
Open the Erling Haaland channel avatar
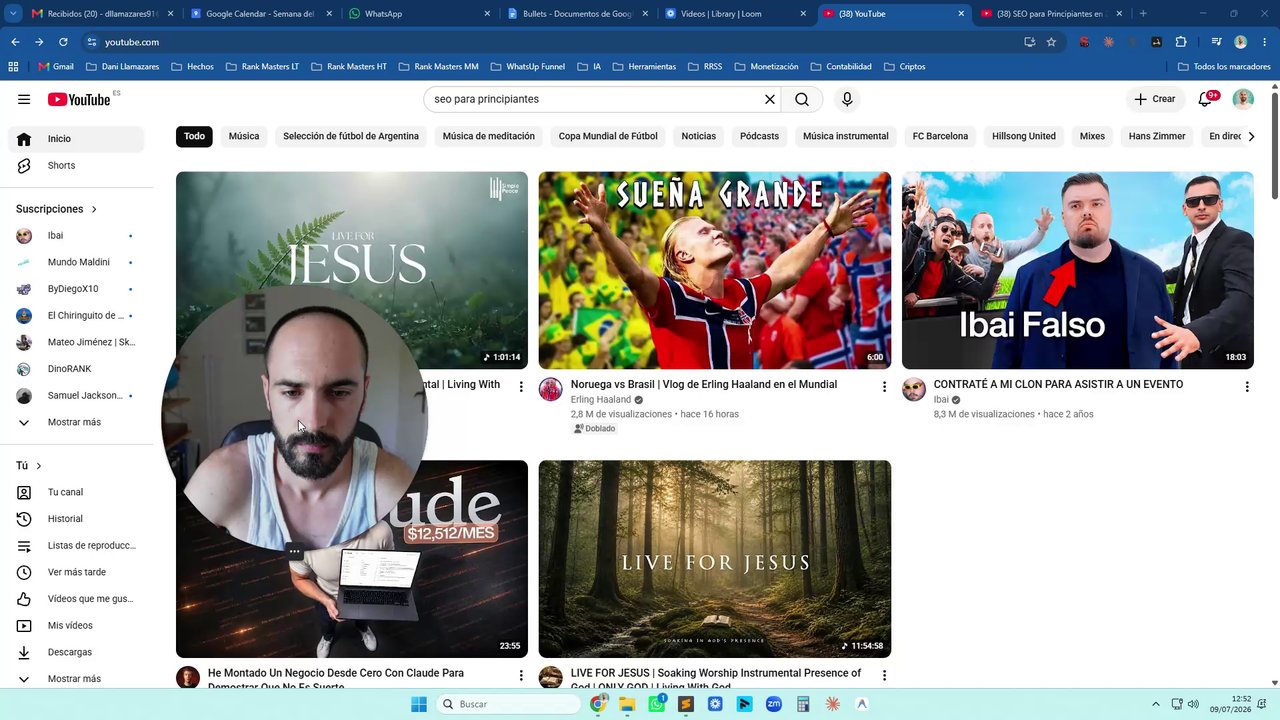point(551,390)
